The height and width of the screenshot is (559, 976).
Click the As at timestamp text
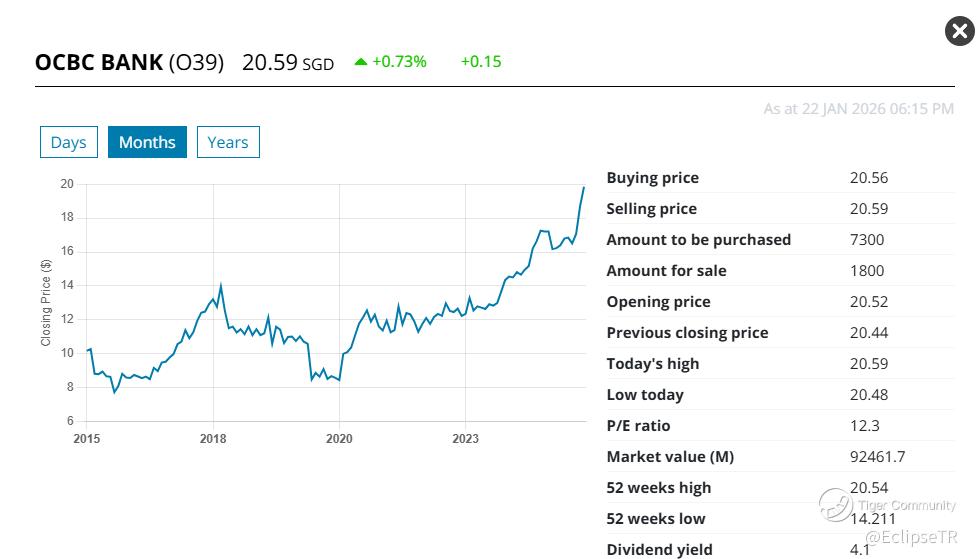coord(858,109)
